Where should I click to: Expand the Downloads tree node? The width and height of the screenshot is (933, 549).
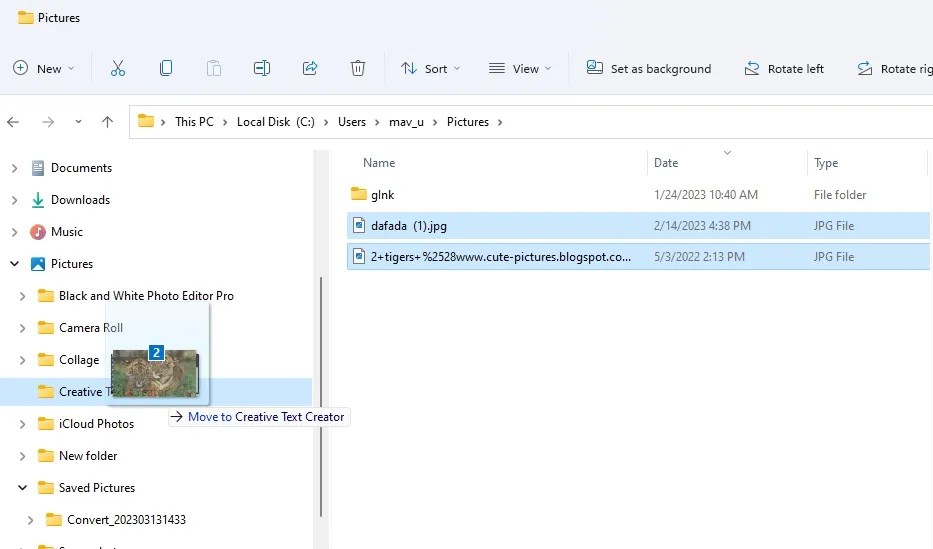coord(14,200)
